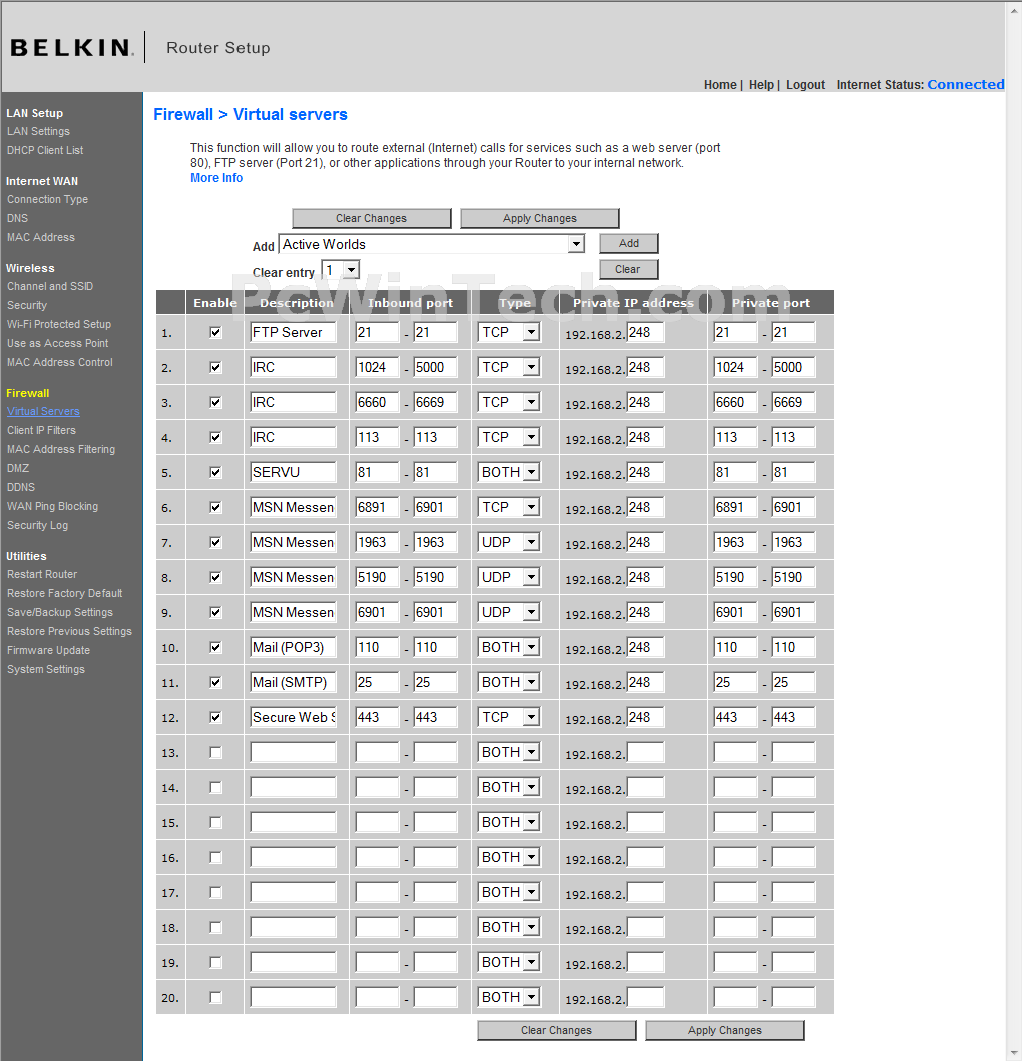Click the bottom Apply Changes button
The width and height of the screenshot is (1022, 1061).
pyautogui.click(x=725, y=1031)
